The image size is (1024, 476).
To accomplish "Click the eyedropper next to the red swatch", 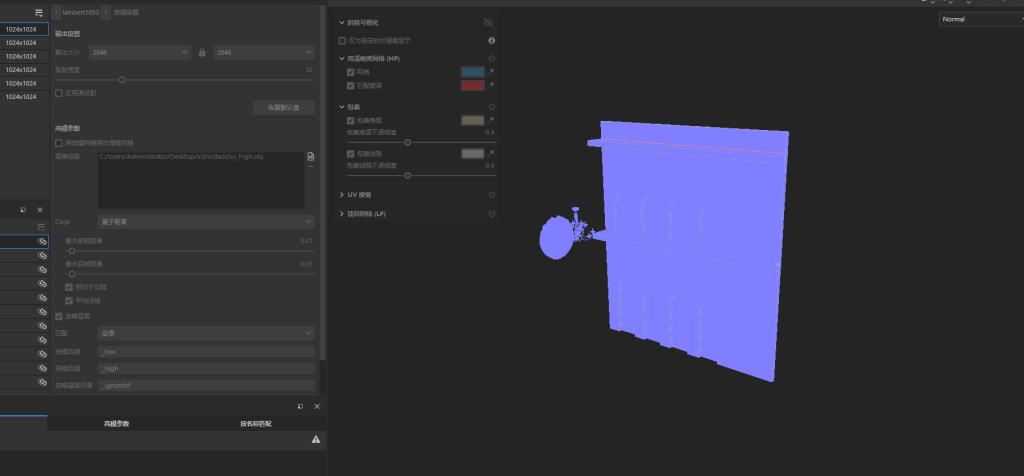I will click(491, 86).
